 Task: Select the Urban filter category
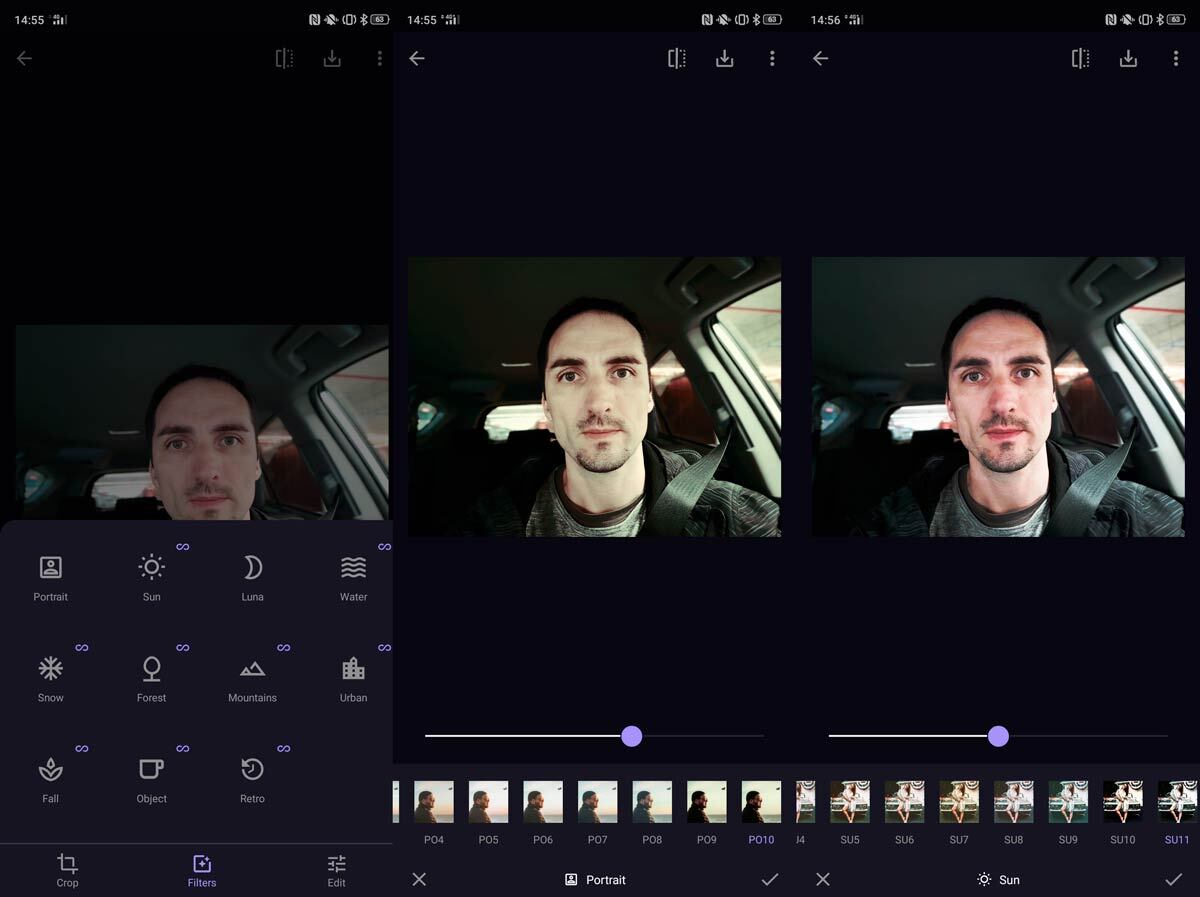point(353,679)
